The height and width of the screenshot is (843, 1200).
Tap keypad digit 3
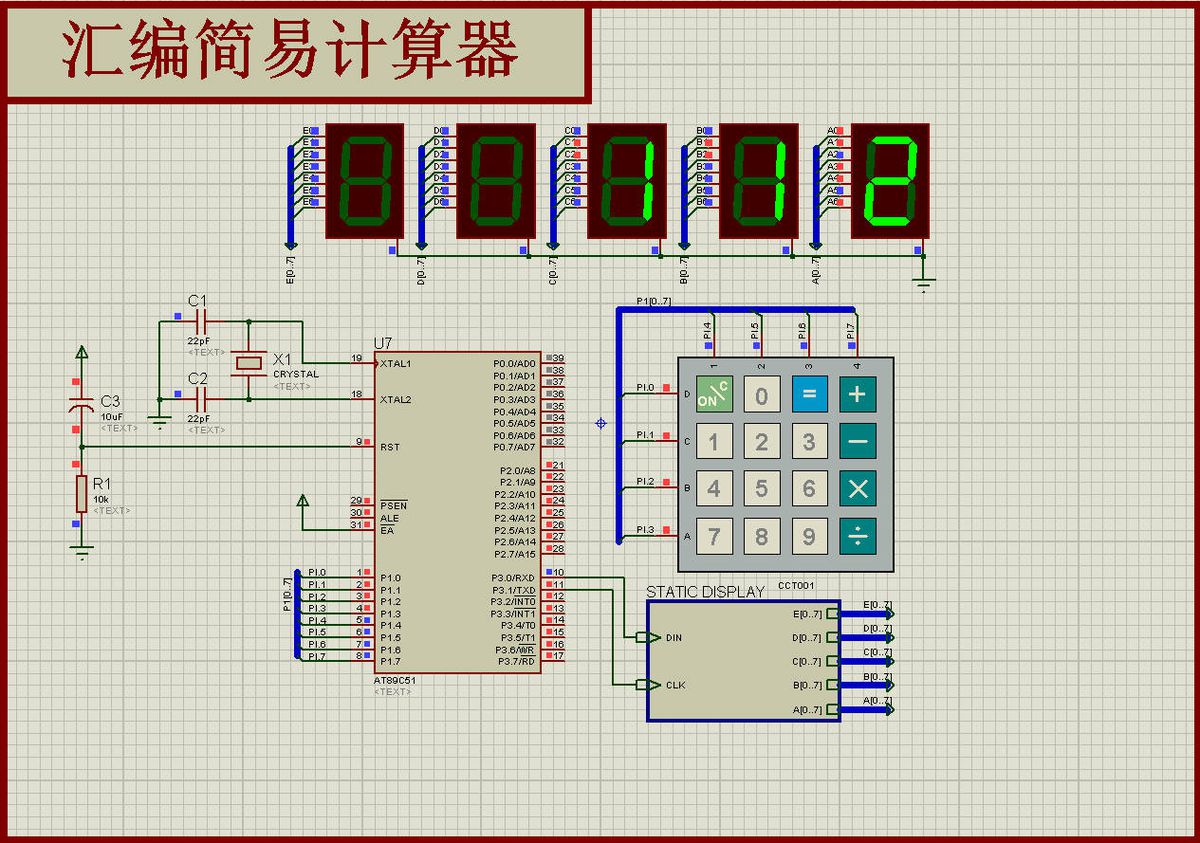coord(809,441)
